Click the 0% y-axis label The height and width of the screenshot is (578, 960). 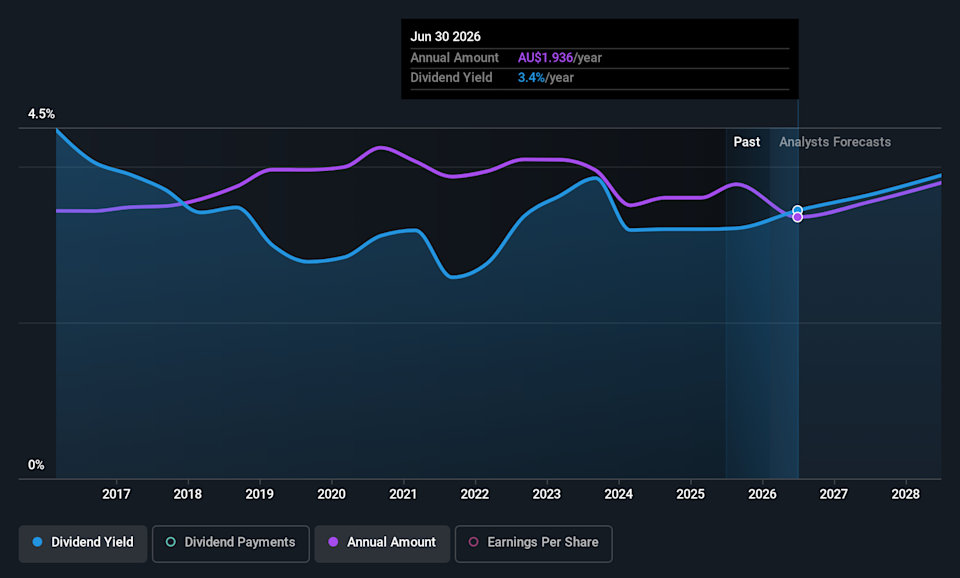[36, 465]
